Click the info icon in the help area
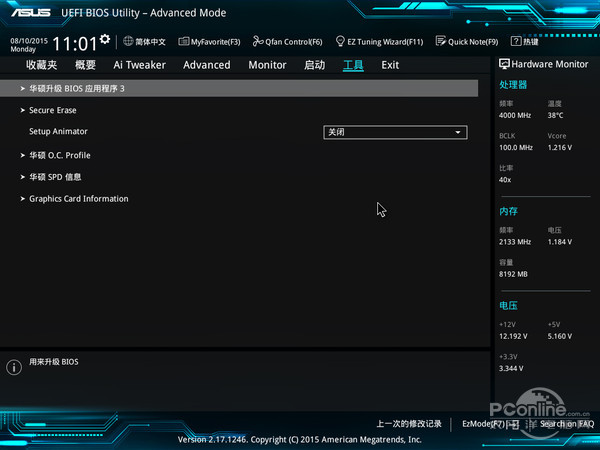Screen dimensions: 600x450 point(14,367)
